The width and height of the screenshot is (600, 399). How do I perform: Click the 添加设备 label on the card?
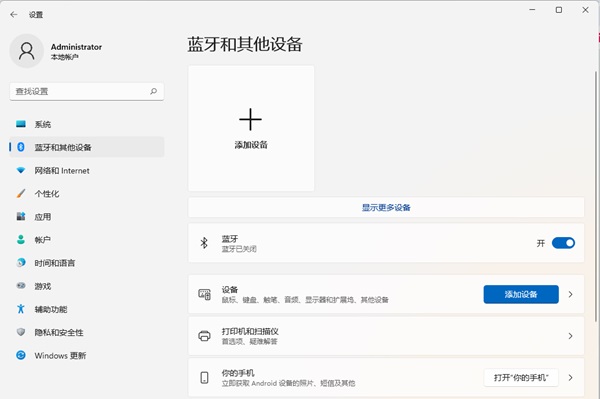pos(251,145)
